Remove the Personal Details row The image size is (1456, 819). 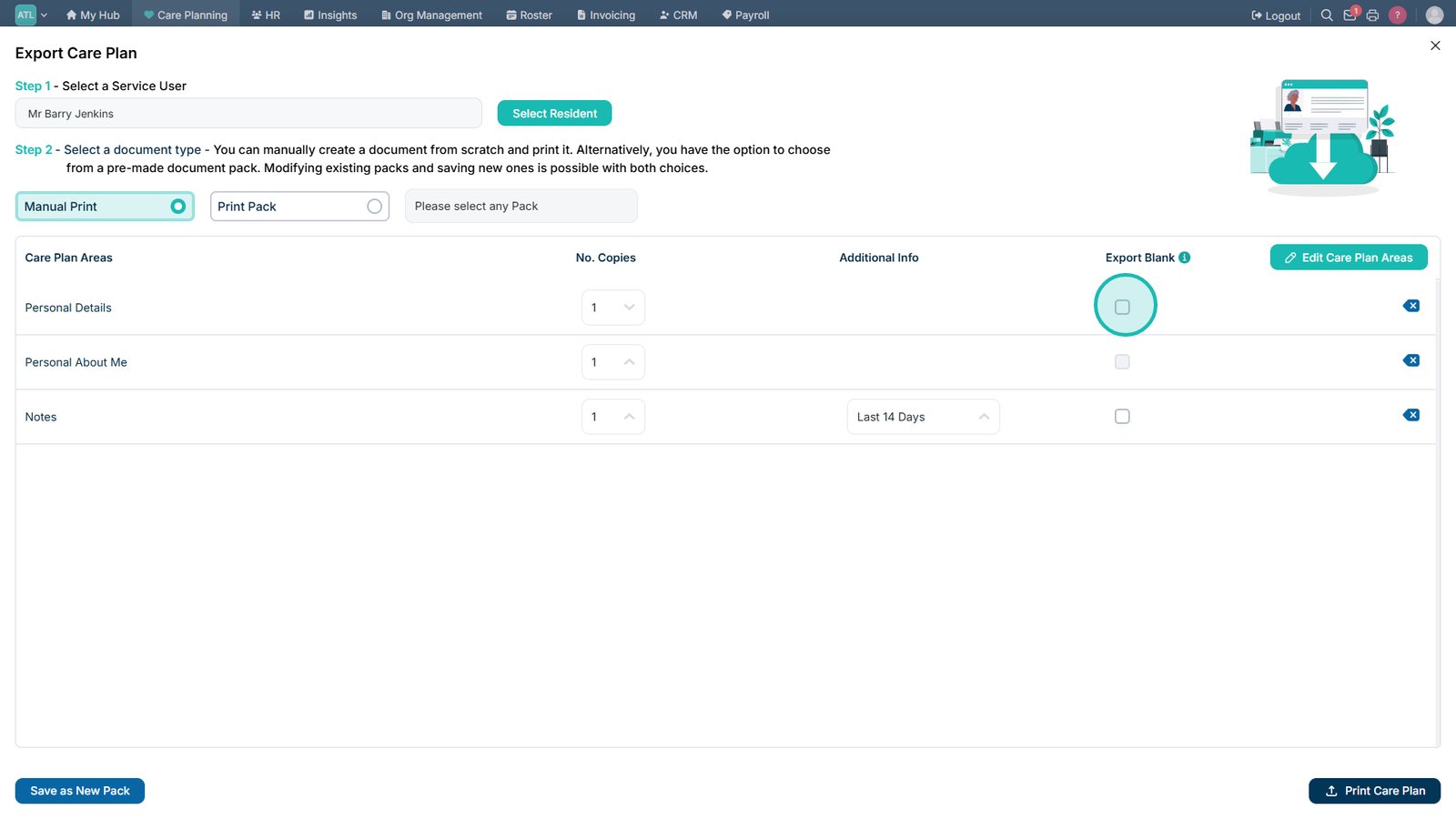(1411, 306)
